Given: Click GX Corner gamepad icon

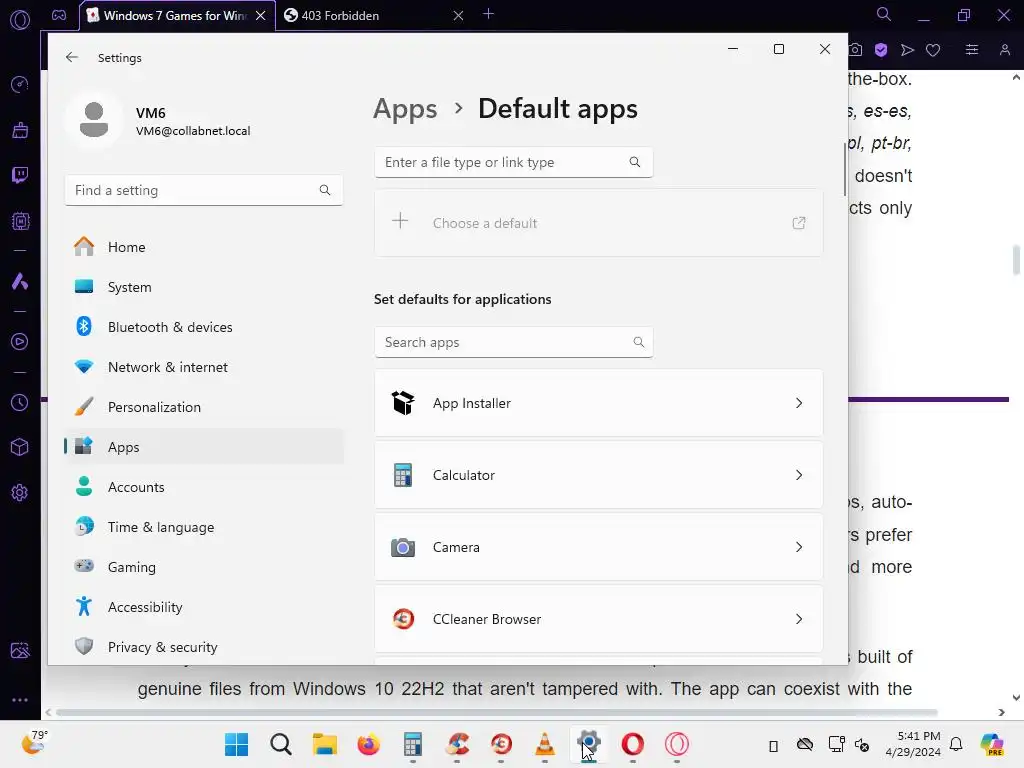Looking at the screenshot, I should [x=59, y=15].
